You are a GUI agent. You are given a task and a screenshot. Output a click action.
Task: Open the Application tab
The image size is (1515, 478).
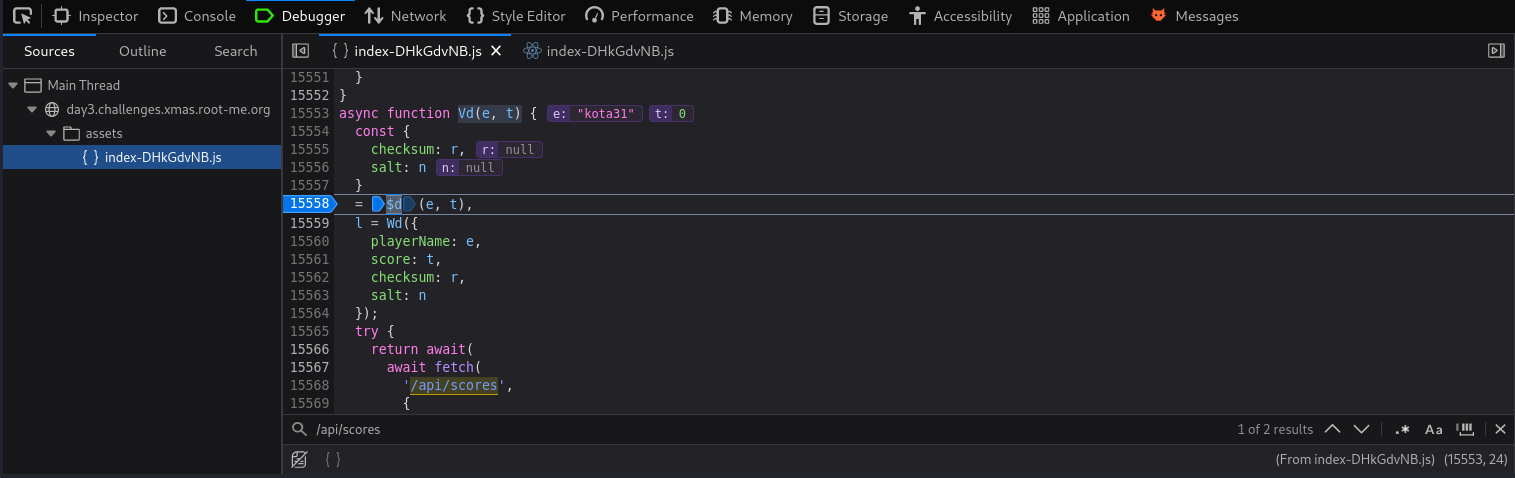pos(1081,16)
